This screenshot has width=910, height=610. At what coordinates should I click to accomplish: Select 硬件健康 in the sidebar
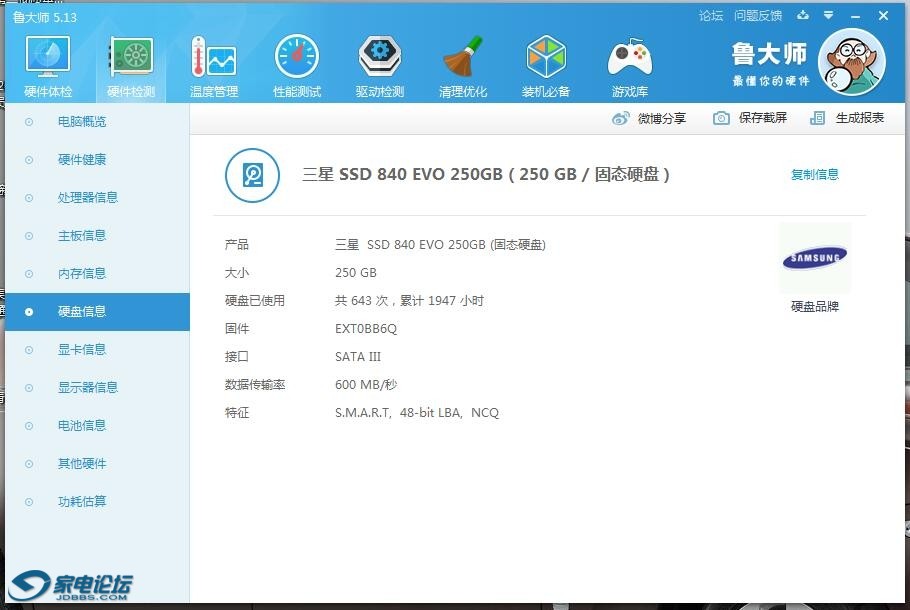98,160
